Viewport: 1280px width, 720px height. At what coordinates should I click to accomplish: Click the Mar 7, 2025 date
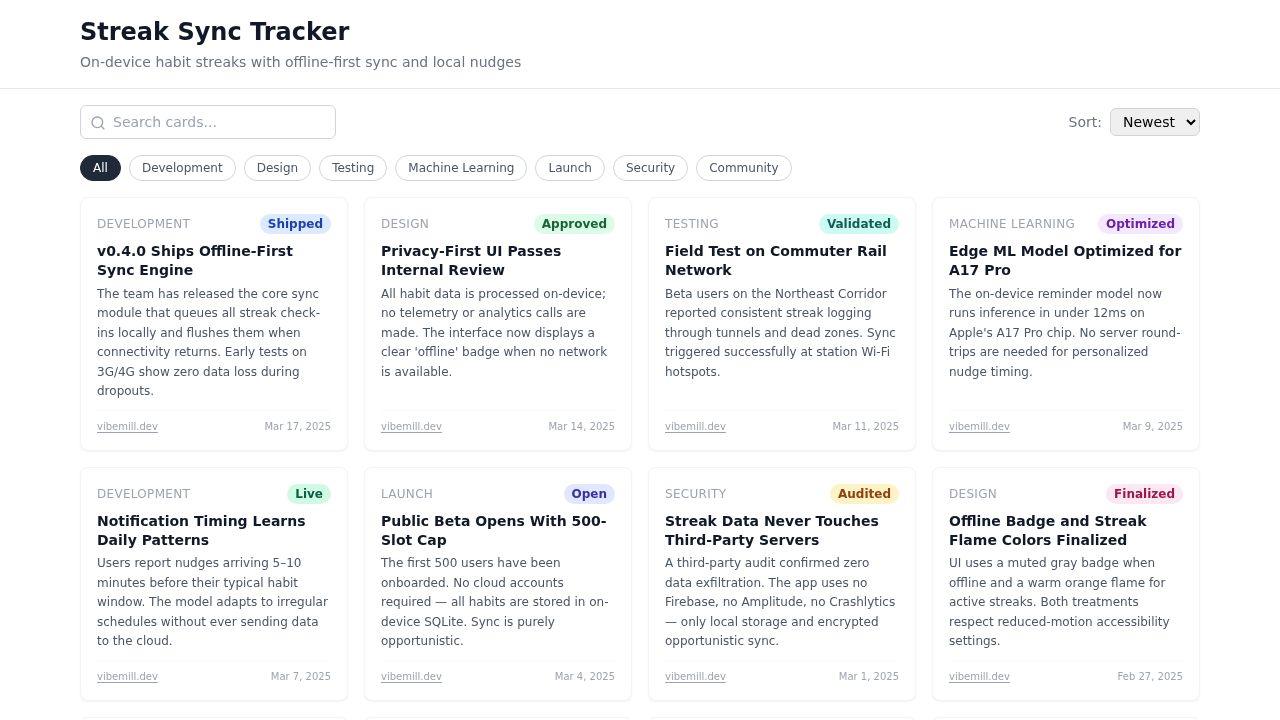click(300, 677)
